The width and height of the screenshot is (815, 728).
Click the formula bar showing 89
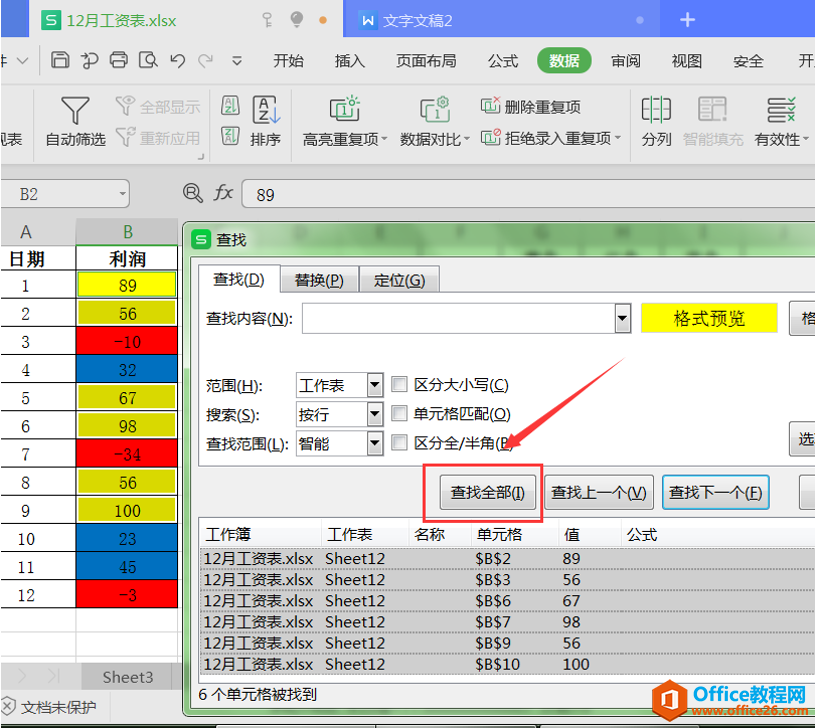tap(528, 194)
